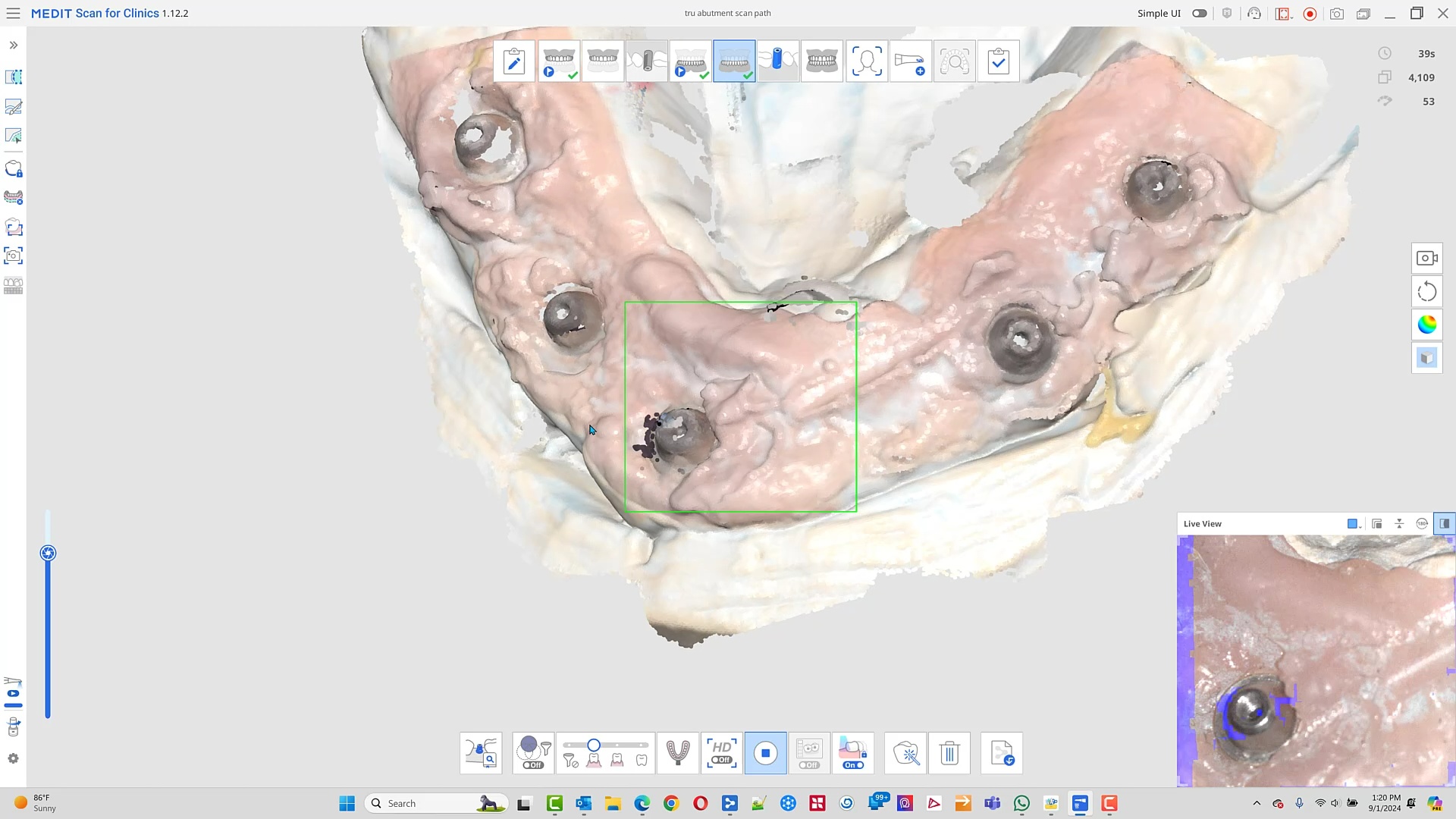
Task: Click the arch scan mode U-shaped icon
Action: pyautogui.click(x=677, y=753)
